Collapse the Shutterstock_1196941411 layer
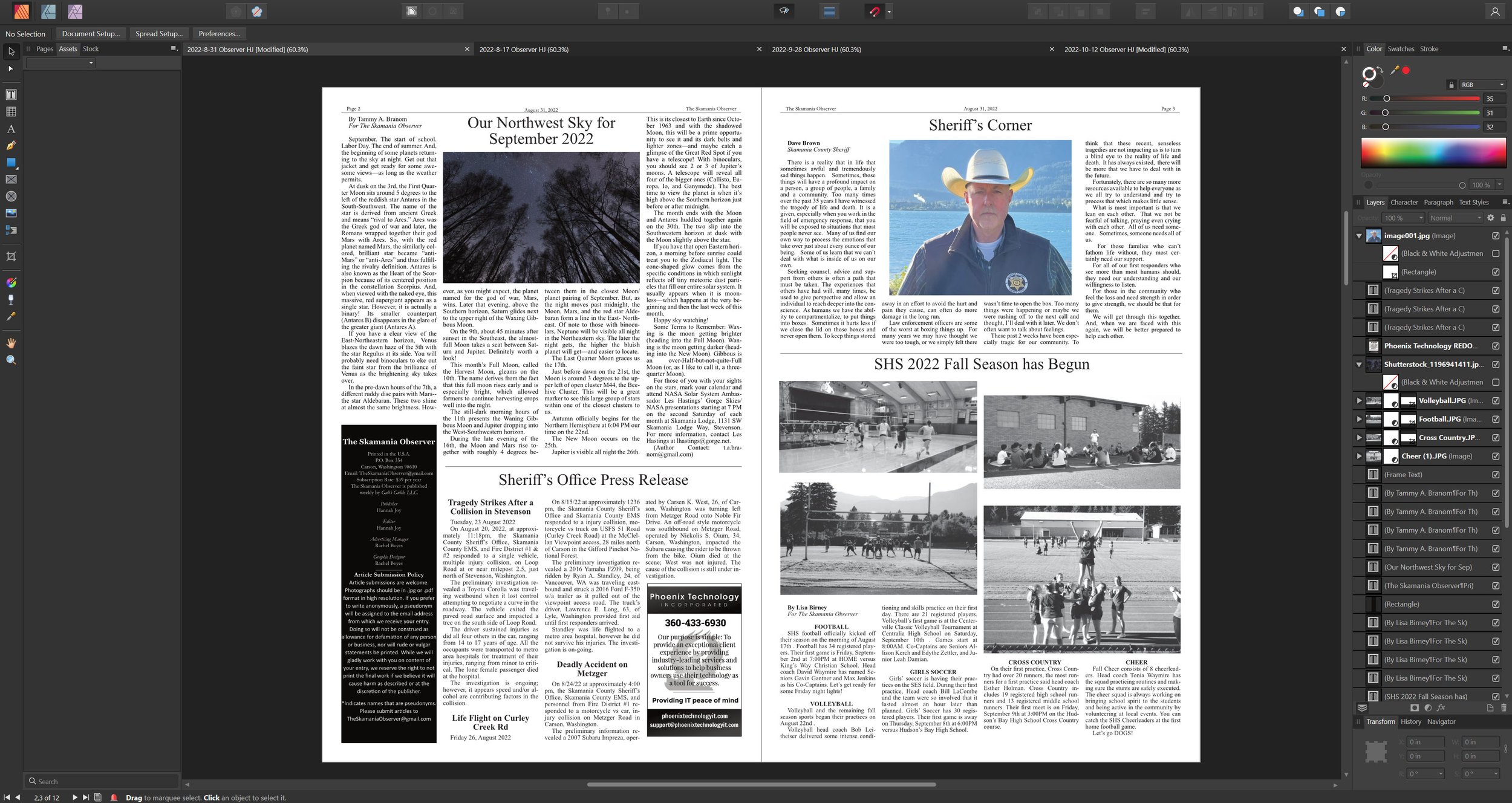Screen dimensions: 1512x803 click(1359, 365)
